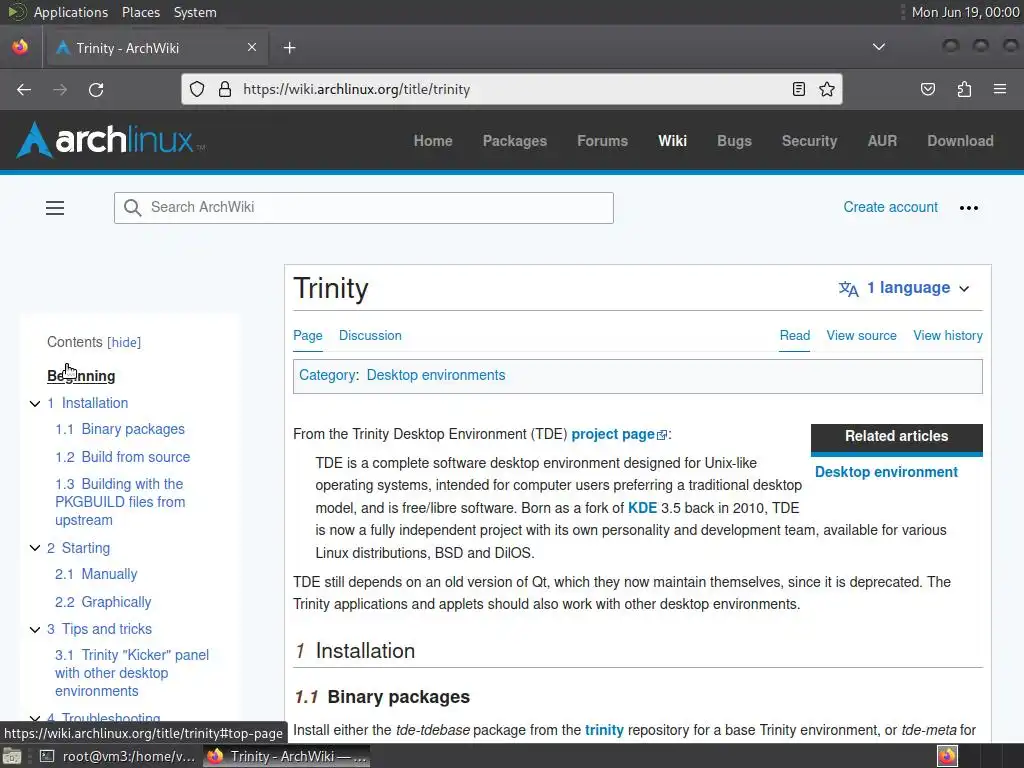This screenshot has width=1024, height=768.
Task: Close the Trinity - ArchWiki tab
Action: click(252, 47)
